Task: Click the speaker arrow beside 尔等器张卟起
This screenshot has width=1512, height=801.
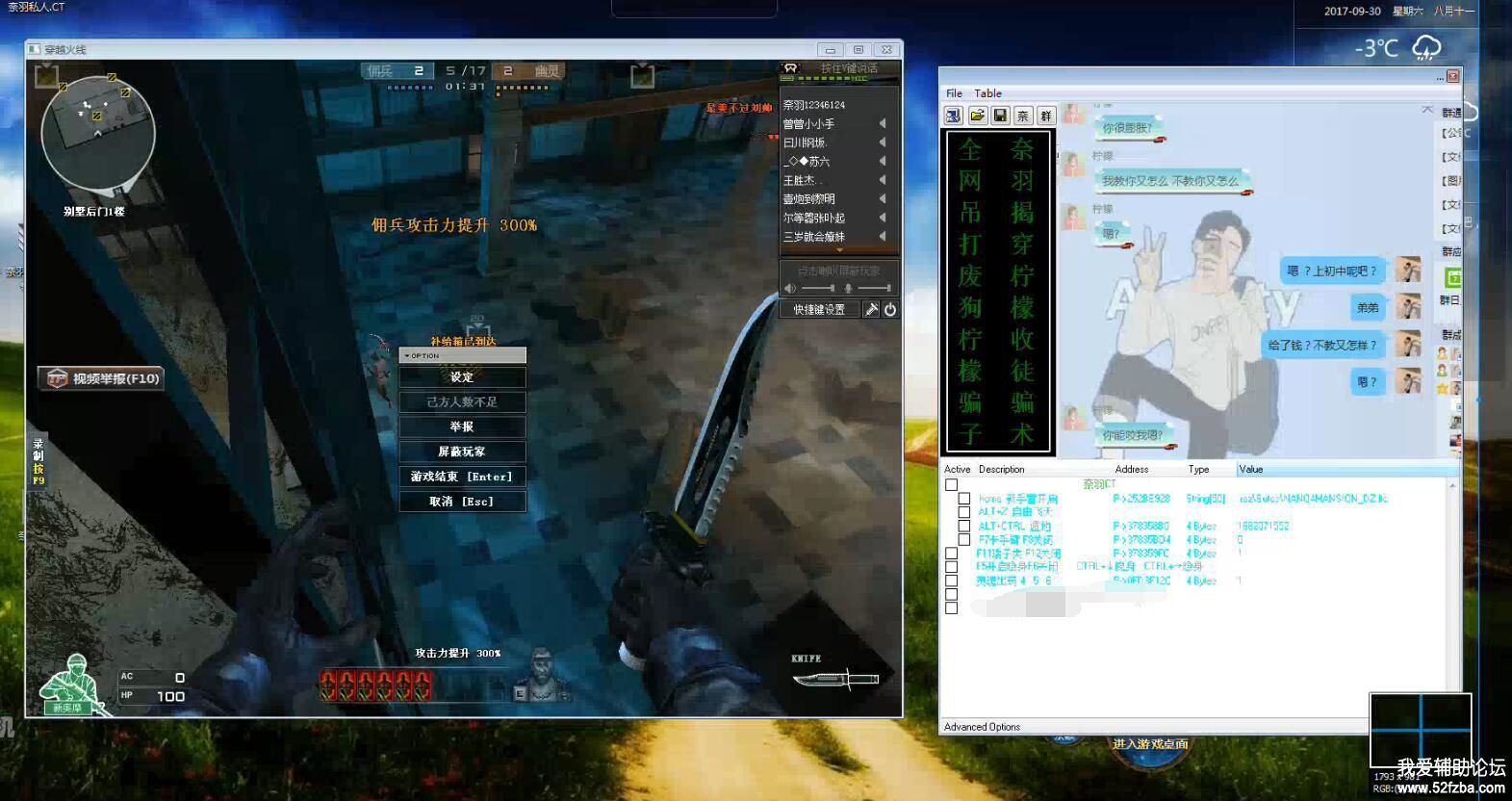Action: [883, 217]
